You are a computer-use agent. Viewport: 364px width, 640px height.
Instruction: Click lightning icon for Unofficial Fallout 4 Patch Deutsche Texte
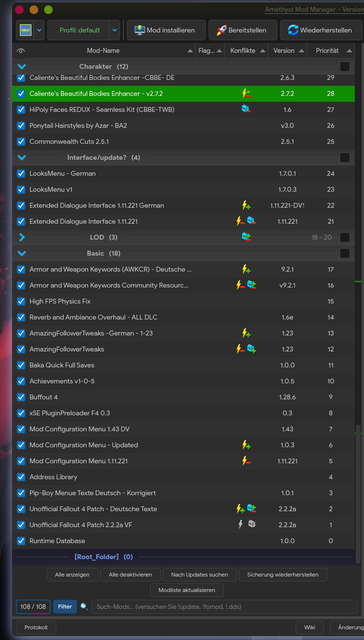click(240, 509)
